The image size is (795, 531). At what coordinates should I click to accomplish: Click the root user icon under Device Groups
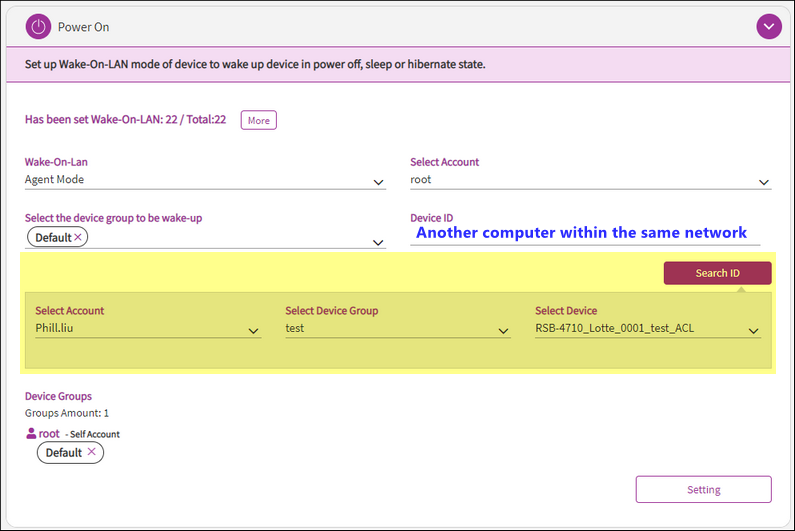pyautogui.click(x=31, y=434)
